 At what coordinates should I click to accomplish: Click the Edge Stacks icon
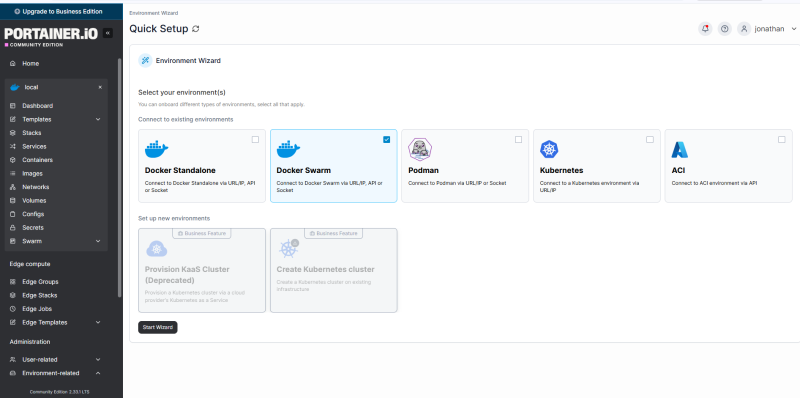(x=13, y=295)
